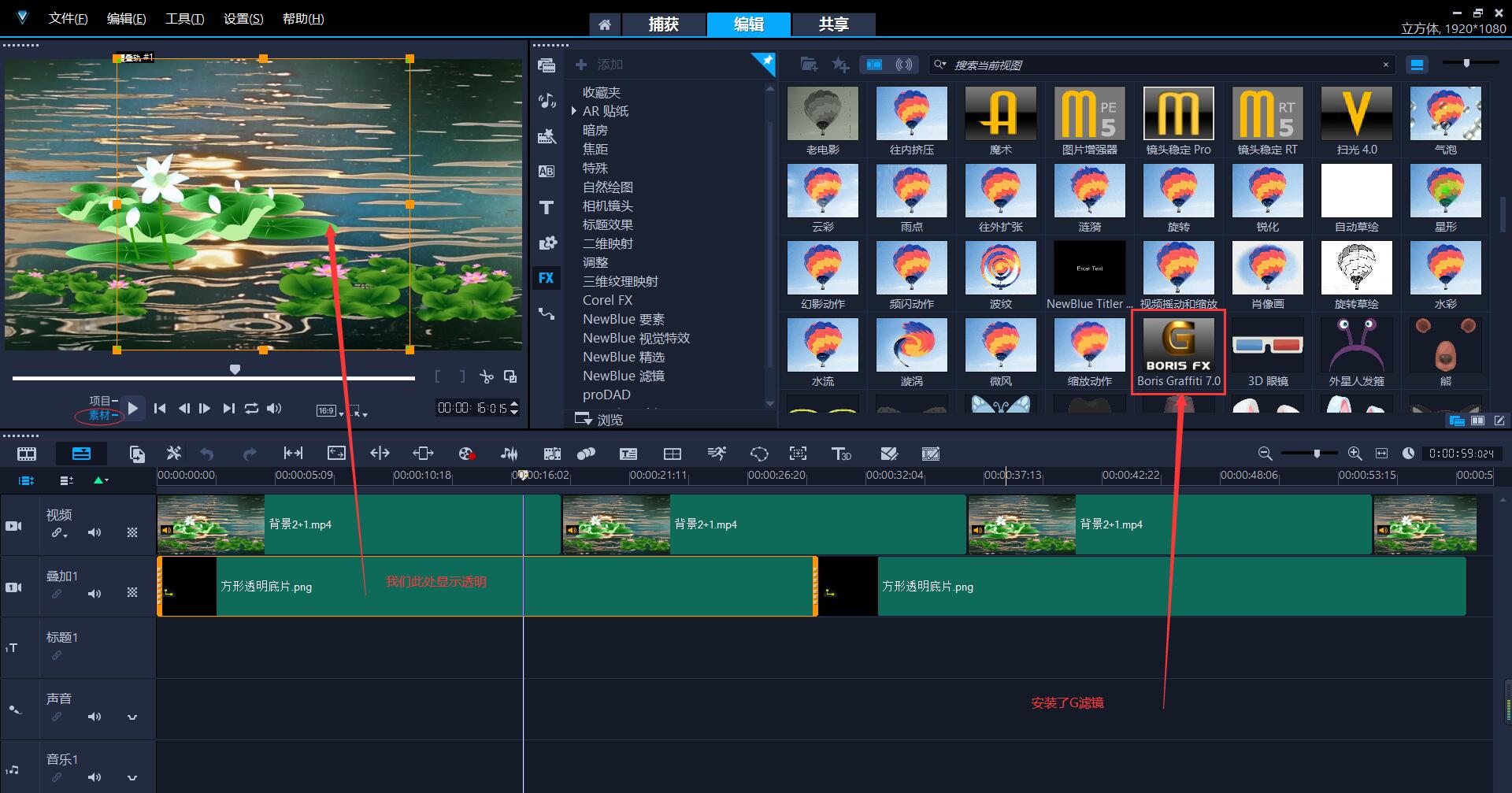Viewport: 1512px width, 793px height.
Task: Click the preview scrubber playhead
Action: click(235, 369)
